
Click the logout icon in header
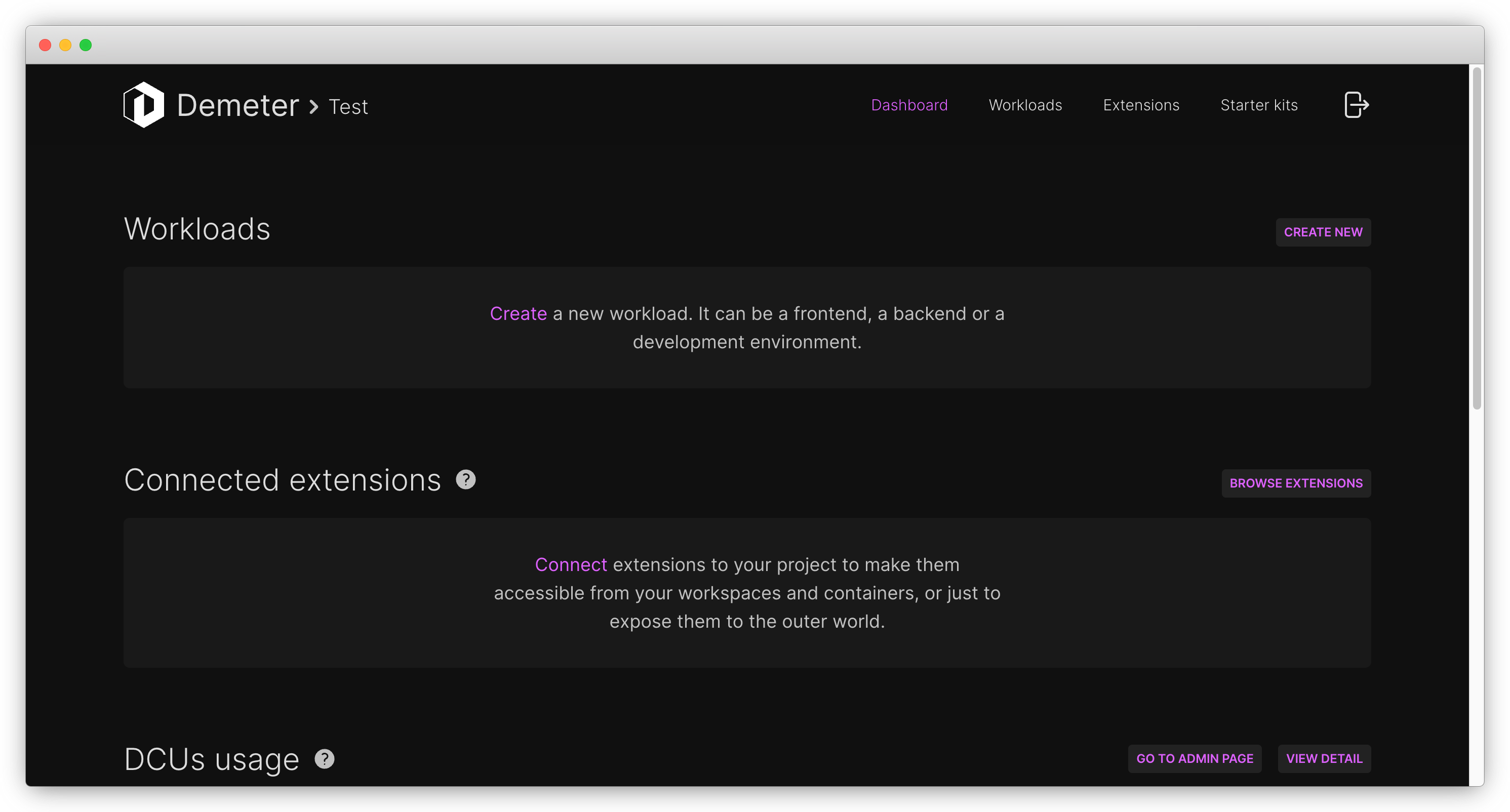tap(1356, 105)
